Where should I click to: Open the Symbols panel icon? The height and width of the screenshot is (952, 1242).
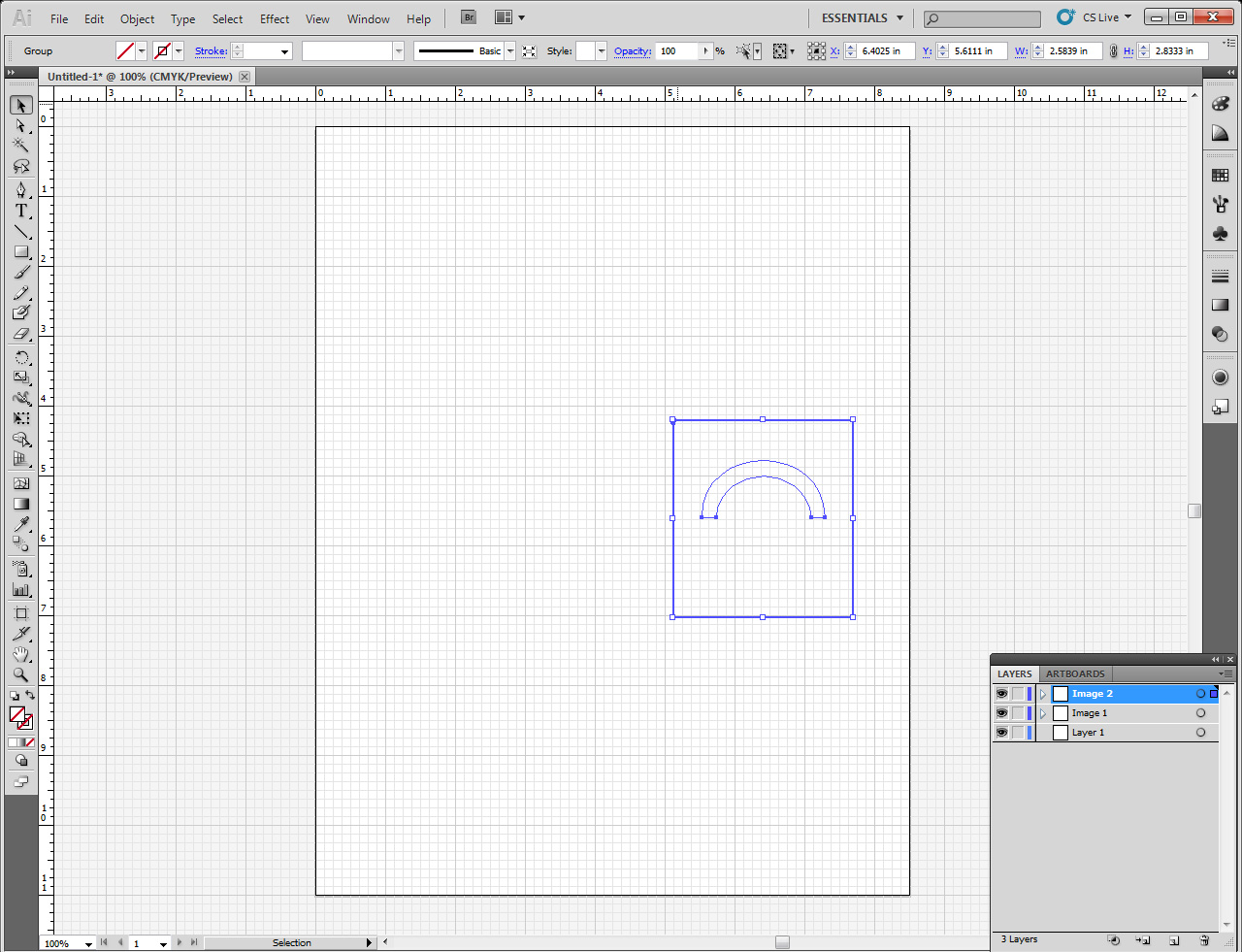[x=1221, y=233]
